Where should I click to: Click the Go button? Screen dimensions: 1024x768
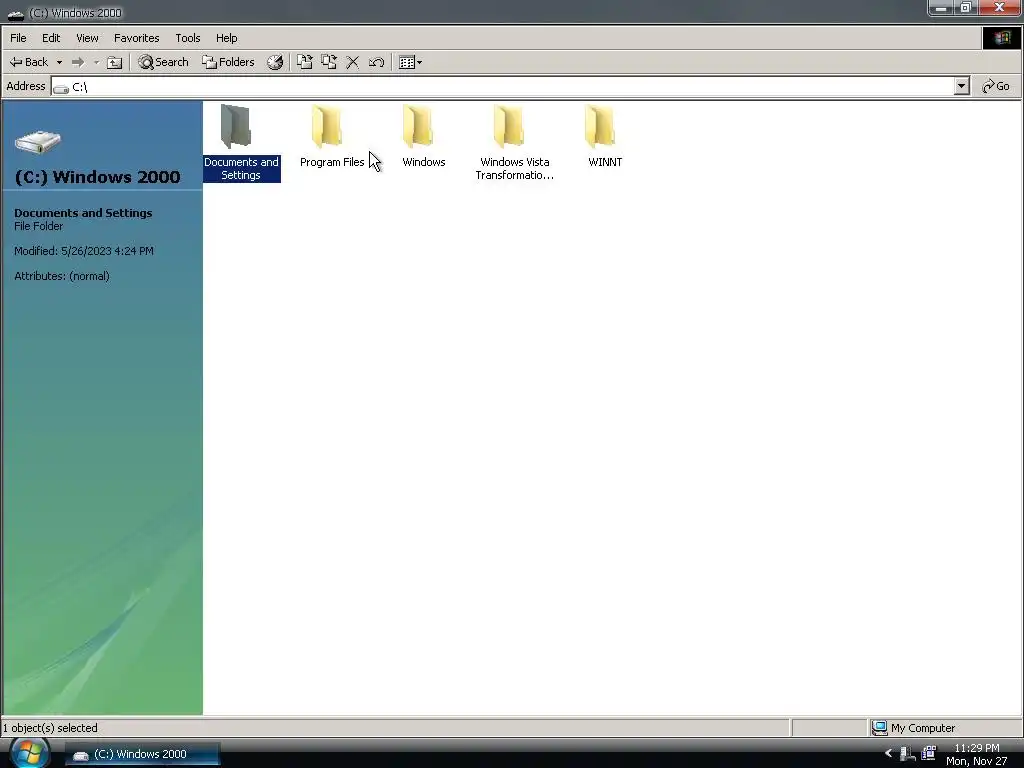[996, 86]
